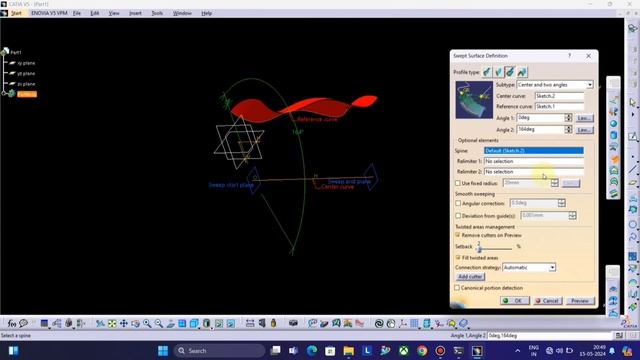Click the Angle 1 spinner arrows
Viewport: 640px width, 360px height.
[568, 118]
